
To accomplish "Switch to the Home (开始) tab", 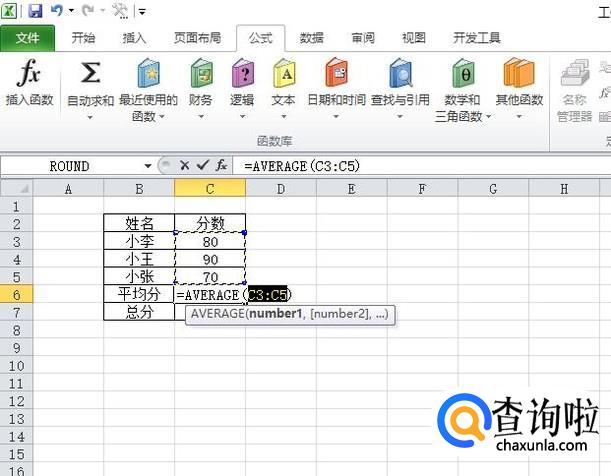I will pos(83,38).
